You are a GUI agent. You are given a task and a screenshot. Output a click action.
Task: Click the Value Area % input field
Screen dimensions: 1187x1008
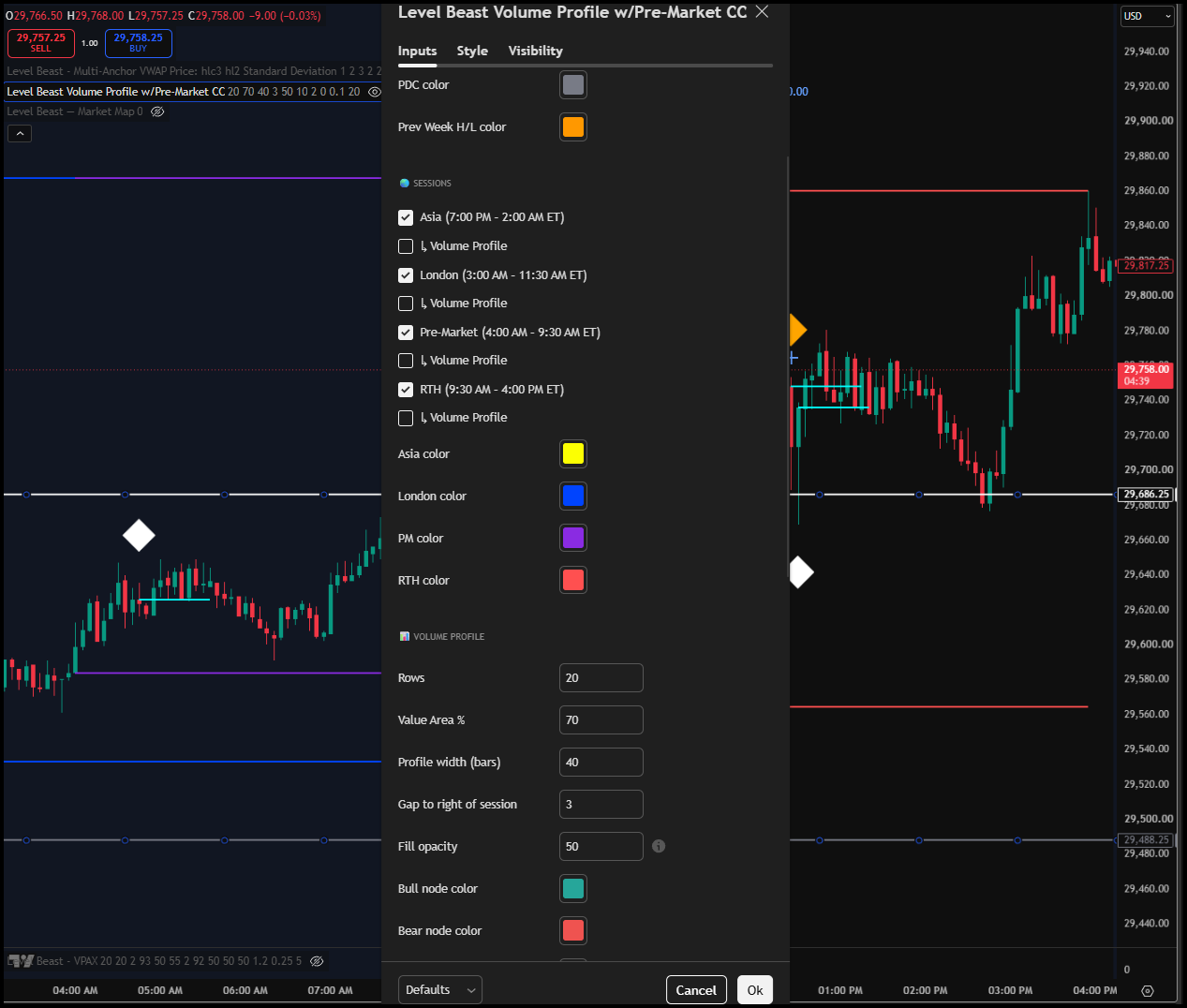coord(601,720)
